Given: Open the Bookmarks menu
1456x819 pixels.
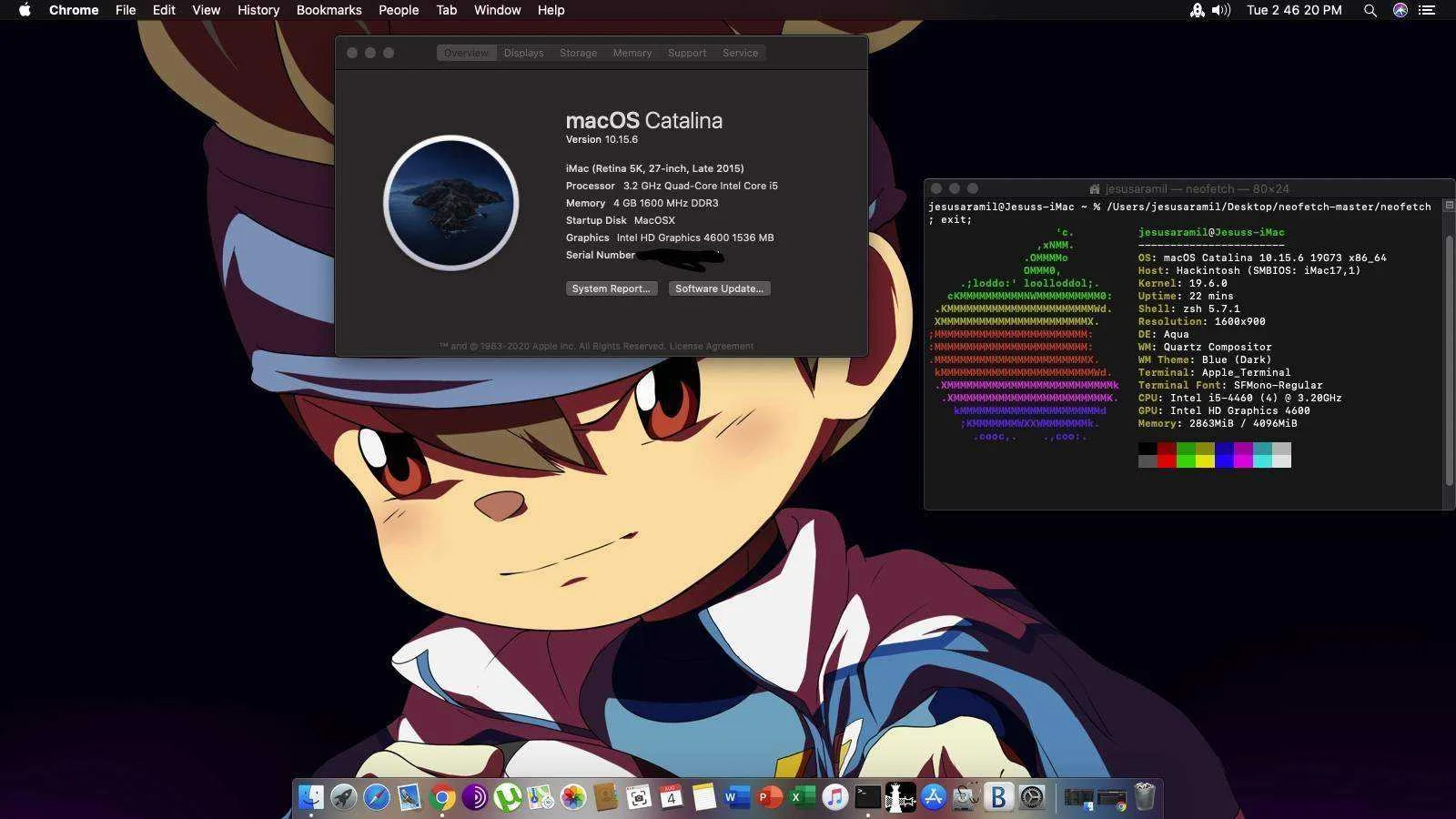Looking at the screenshot, I should coord(329,10).
